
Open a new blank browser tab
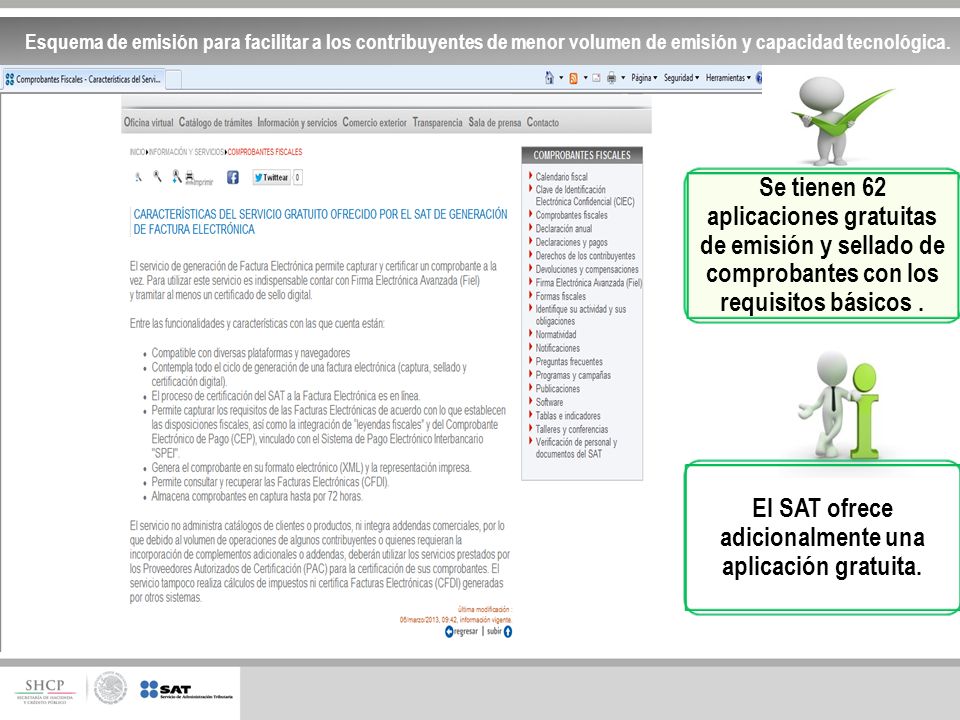click(173, 80)
